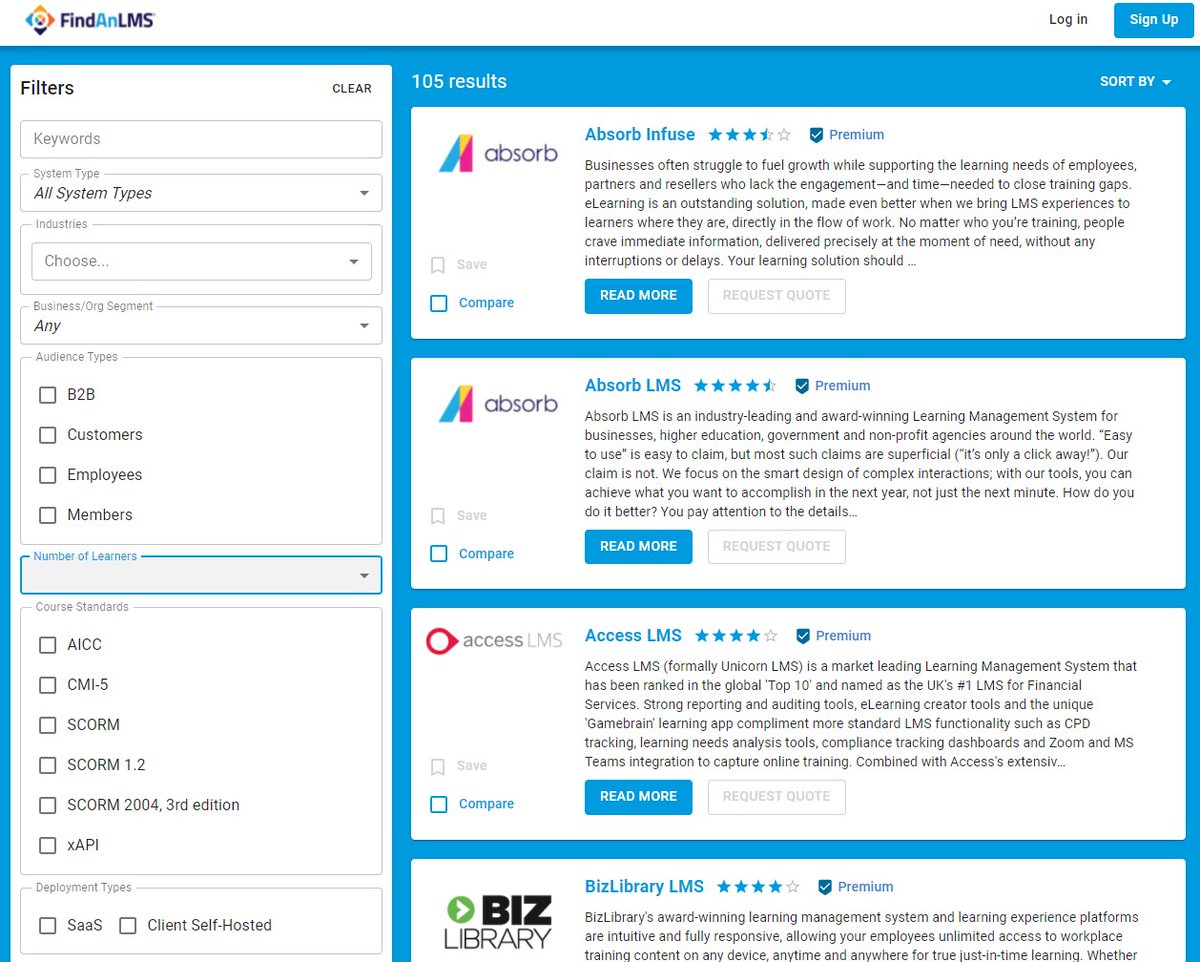This screenshot has height=962, width=1200.
Task: Click the Save bookmark icon for Absorb LMS
Action: (438, 516)
